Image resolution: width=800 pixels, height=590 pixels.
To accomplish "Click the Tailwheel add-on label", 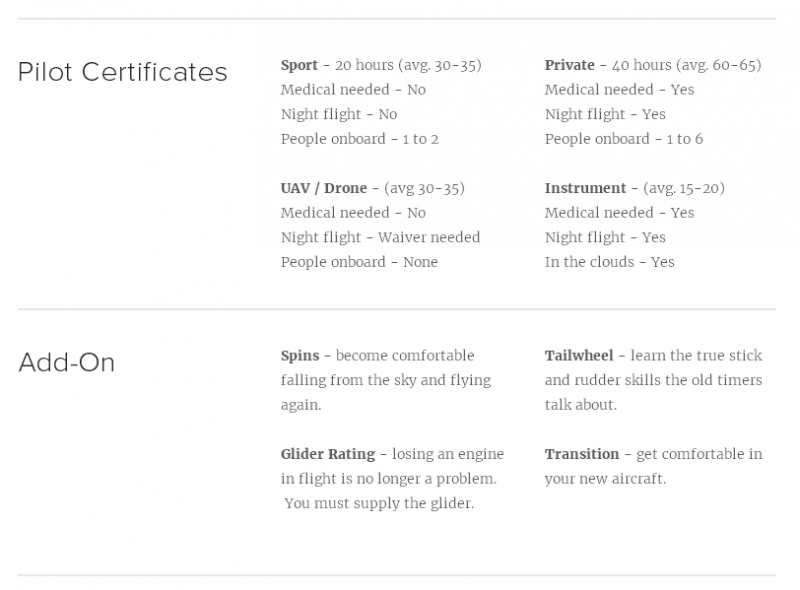I will (579, 356).
